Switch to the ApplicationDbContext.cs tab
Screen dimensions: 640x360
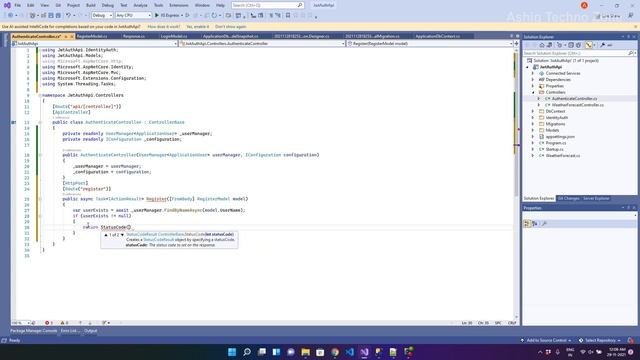[438, 36]
